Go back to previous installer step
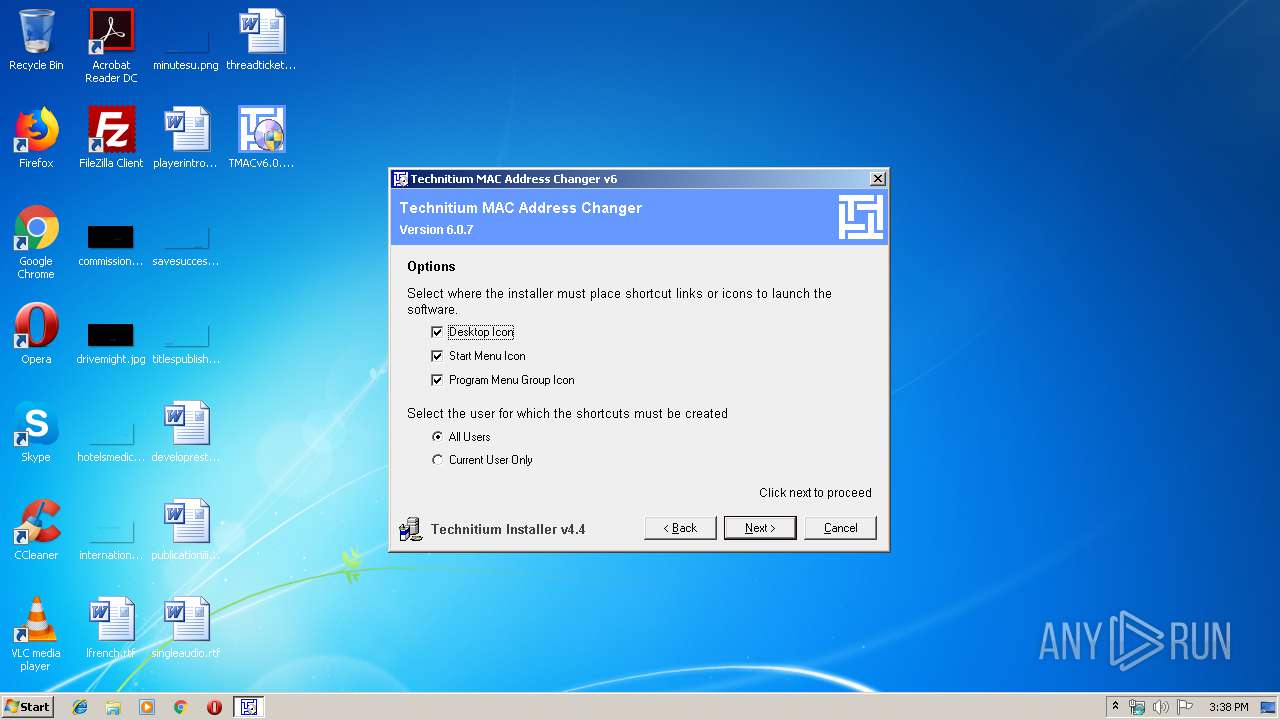 tap(680, 528)
